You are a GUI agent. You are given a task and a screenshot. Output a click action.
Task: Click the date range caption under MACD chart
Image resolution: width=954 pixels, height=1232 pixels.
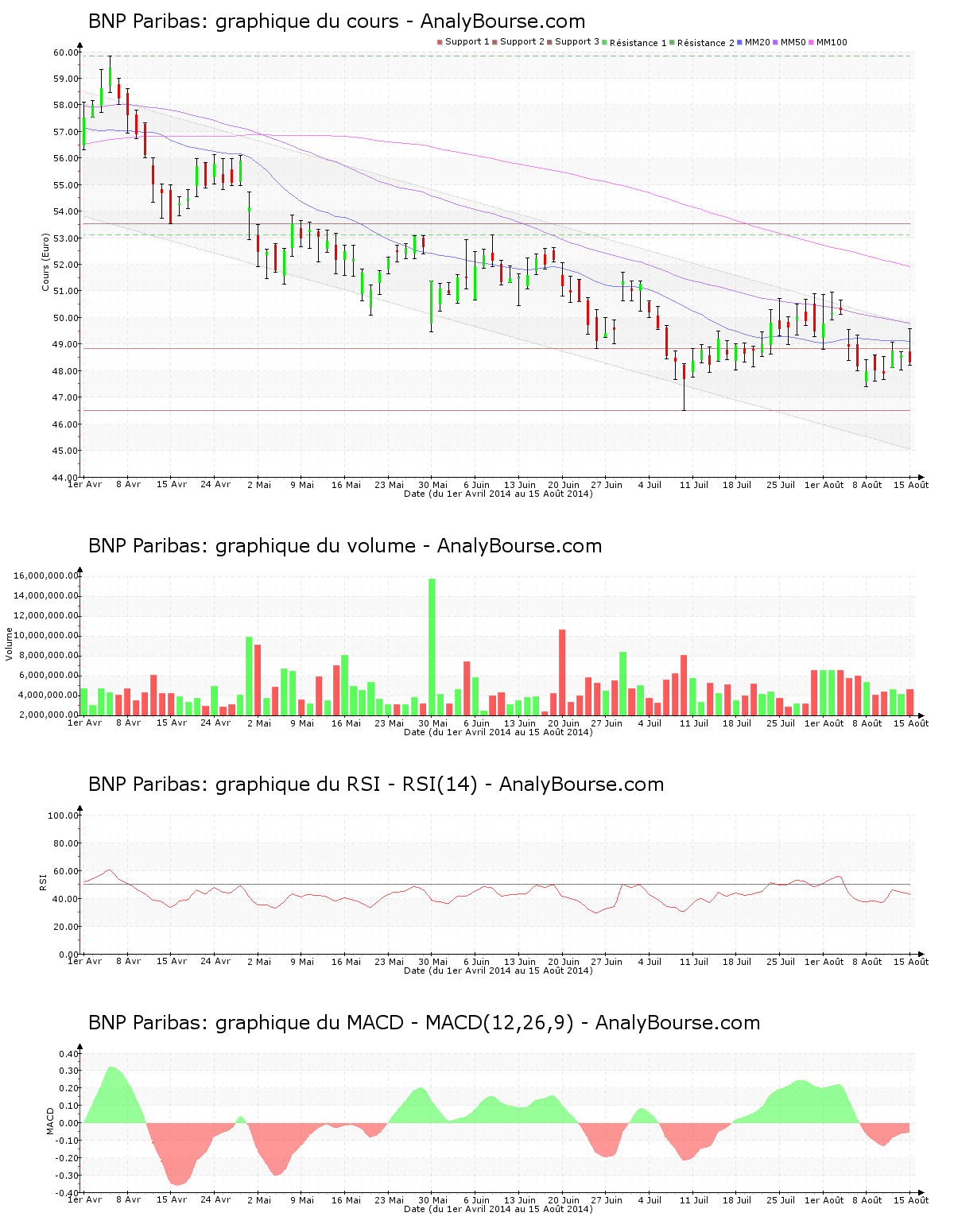coord(498,1209)
